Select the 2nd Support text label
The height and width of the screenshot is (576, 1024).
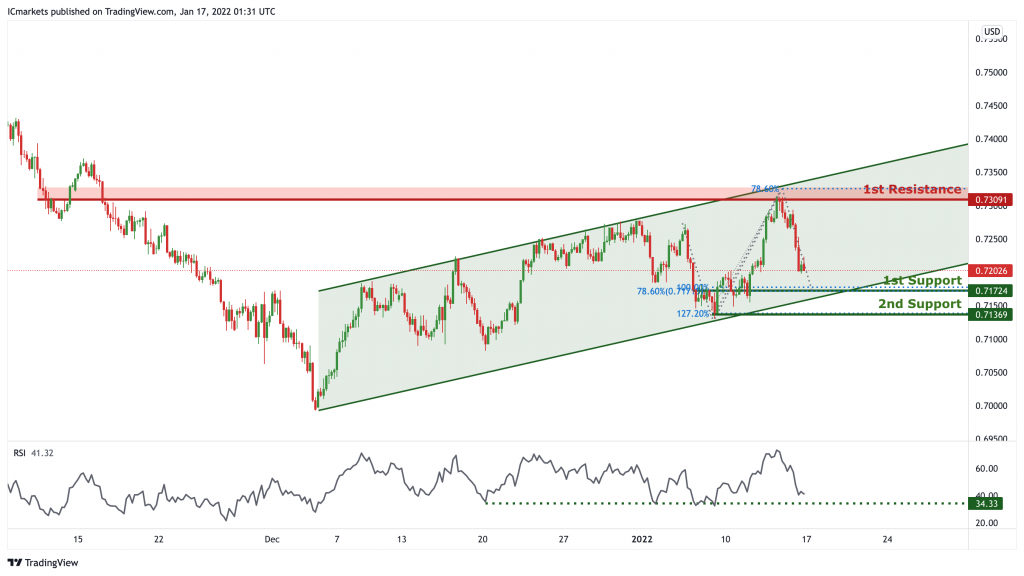920,304
